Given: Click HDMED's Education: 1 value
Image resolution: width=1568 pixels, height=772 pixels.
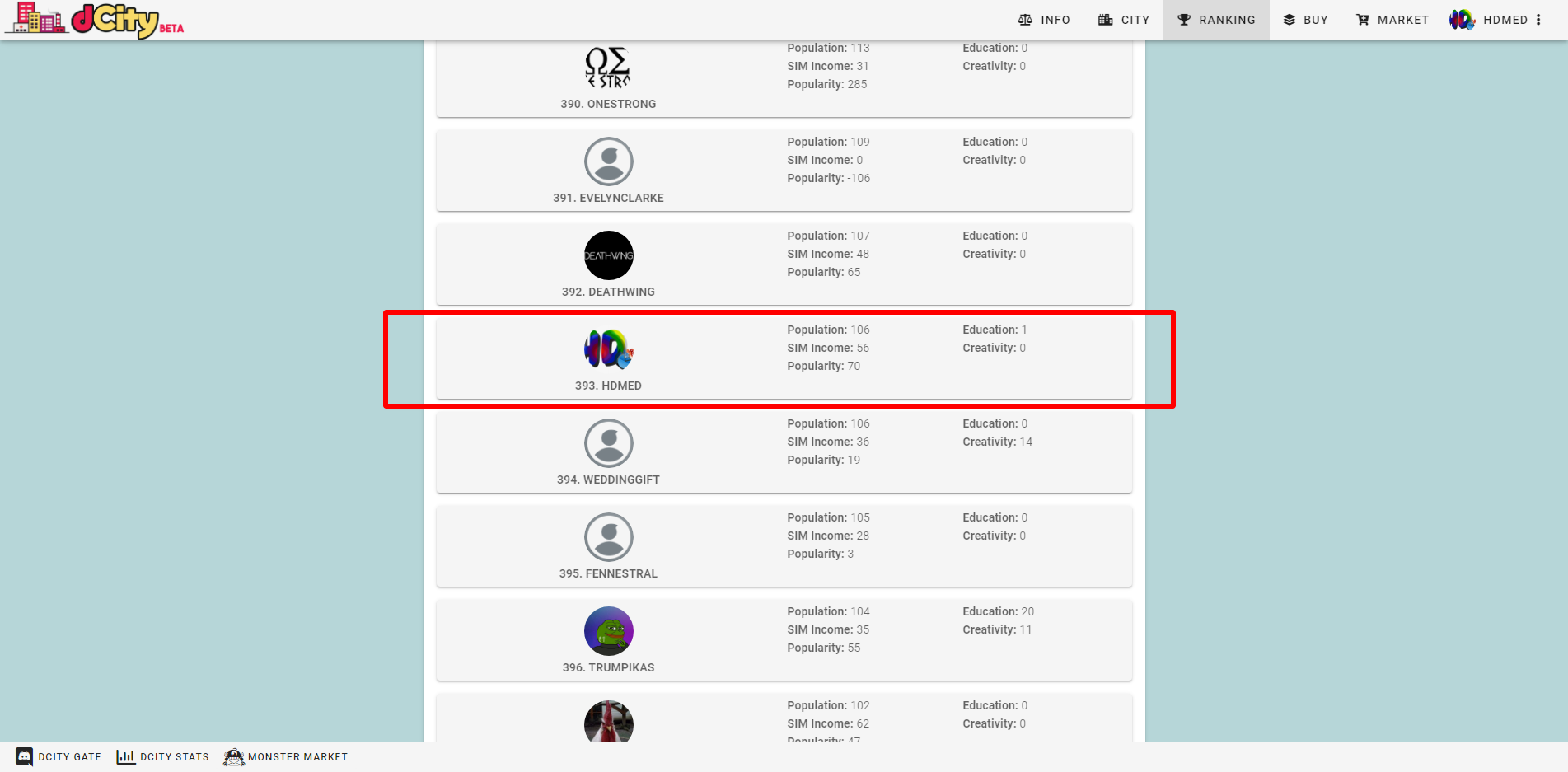Looking at the screenshot, I should [x=995, y=330].
